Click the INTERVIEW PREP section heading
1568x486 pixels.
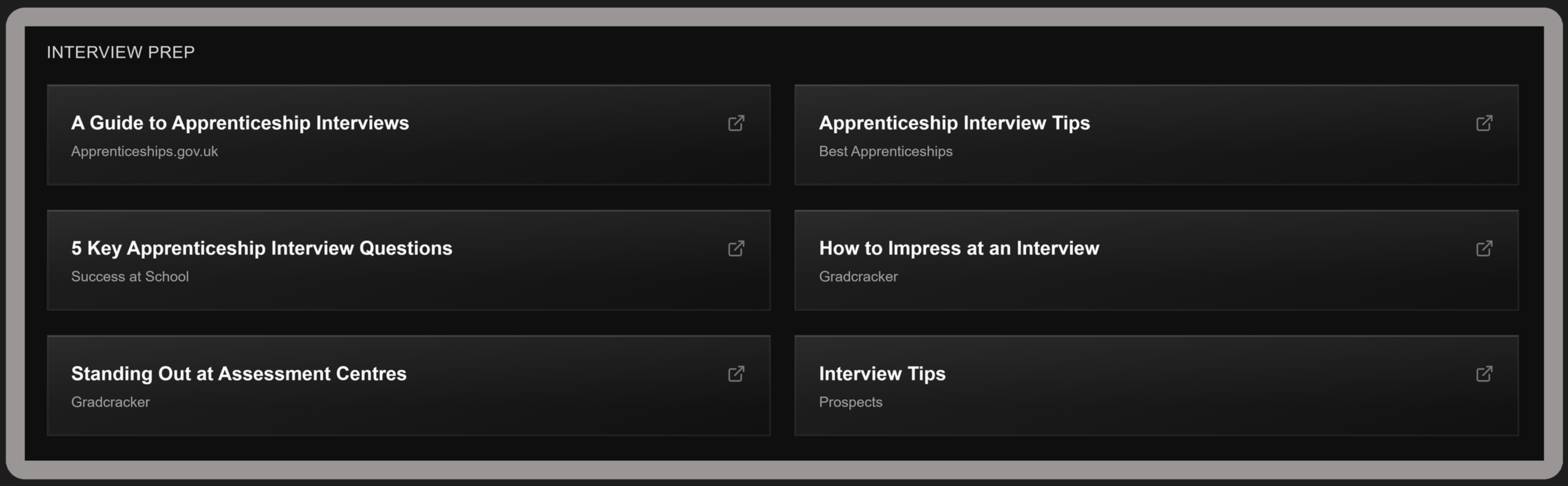(x=121, y=53)
